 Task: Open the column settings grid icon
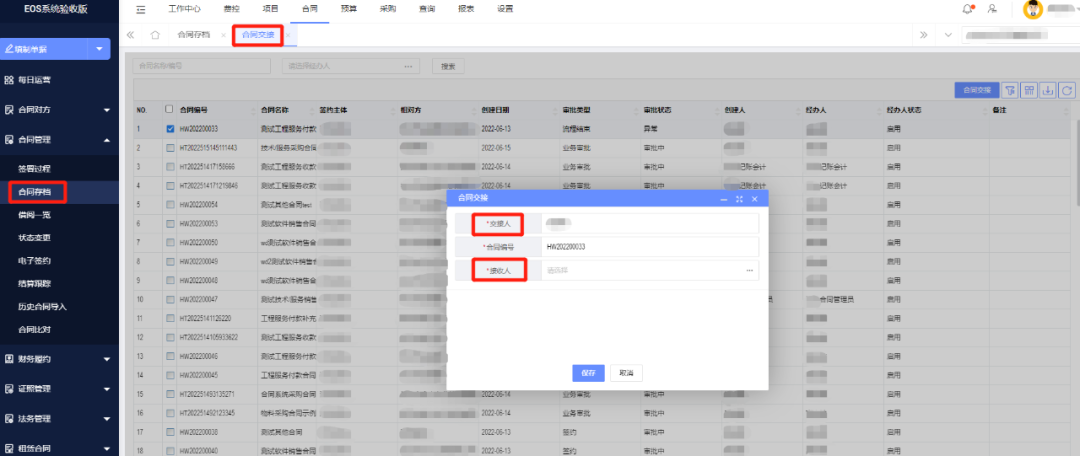(1029, 90)
